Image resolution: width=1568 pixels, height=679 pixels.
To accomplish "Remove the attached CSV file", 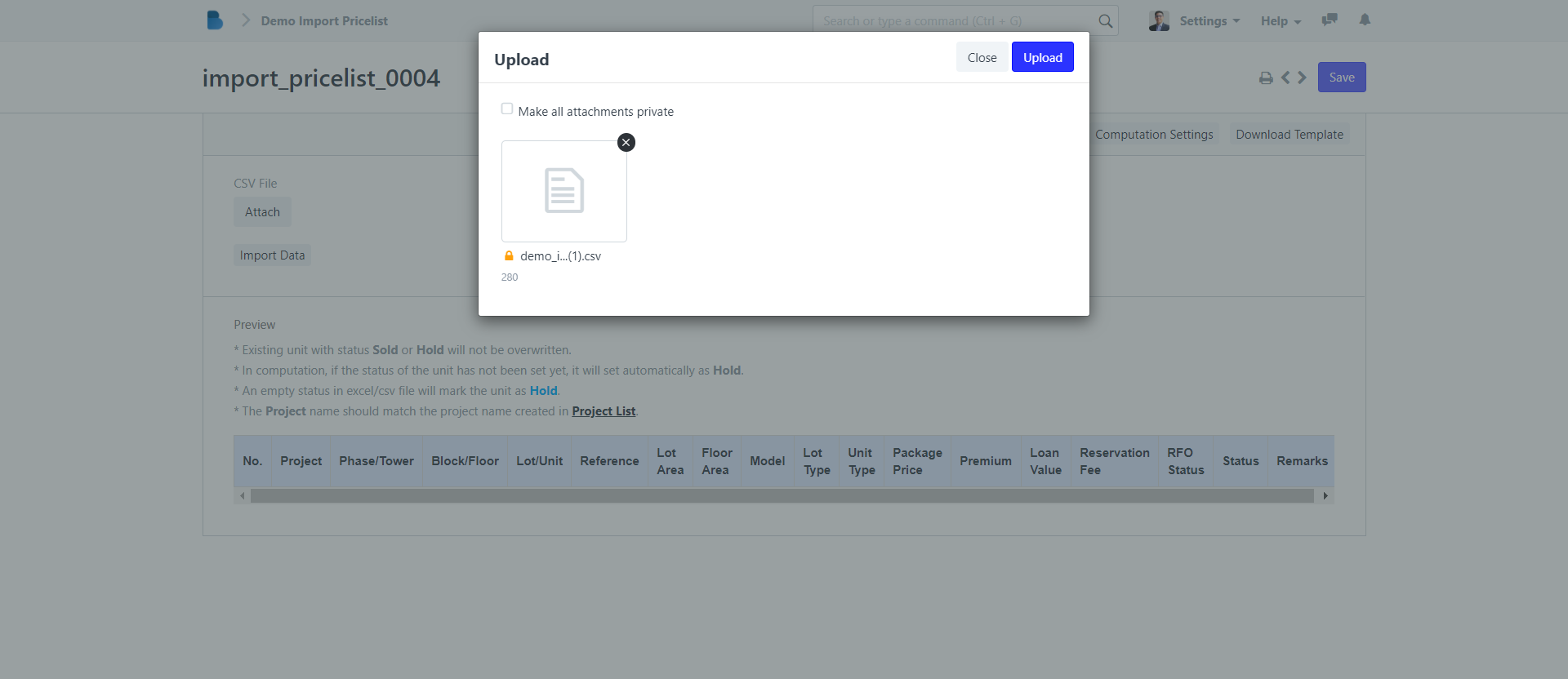I will (x=626, y=143).
